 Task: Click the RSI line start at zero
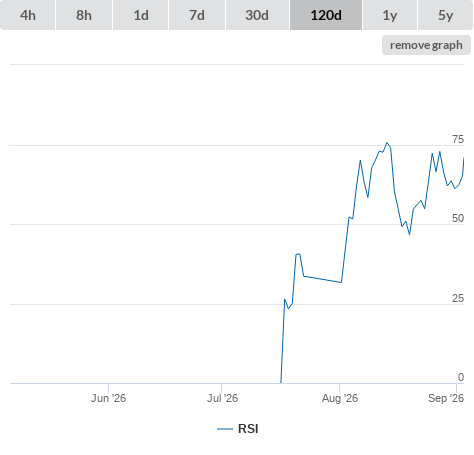pyautogui.click(x=281, y=383)
